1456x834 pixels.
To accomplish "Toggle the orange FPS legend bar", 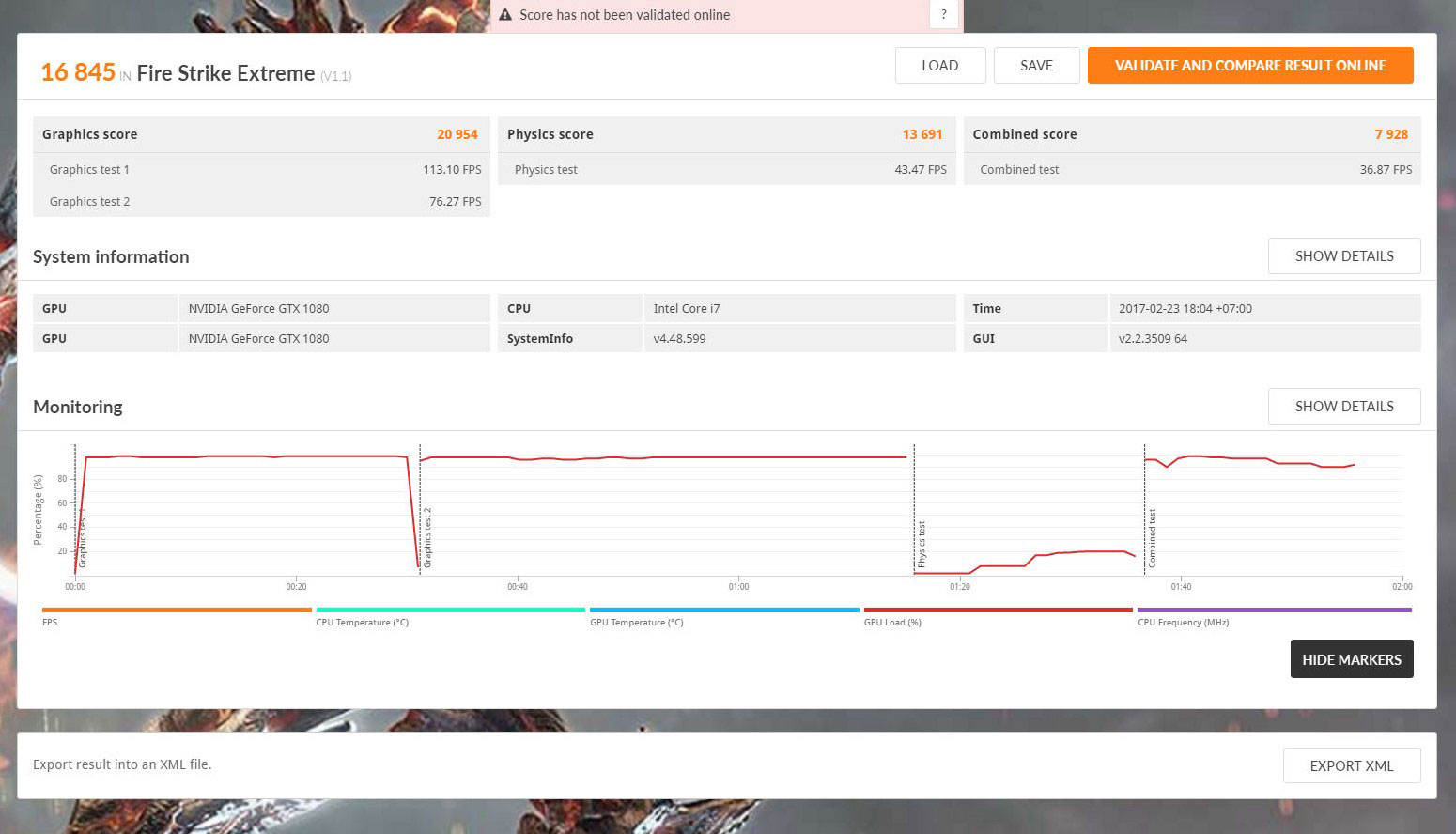I will [x=177, y=610].
